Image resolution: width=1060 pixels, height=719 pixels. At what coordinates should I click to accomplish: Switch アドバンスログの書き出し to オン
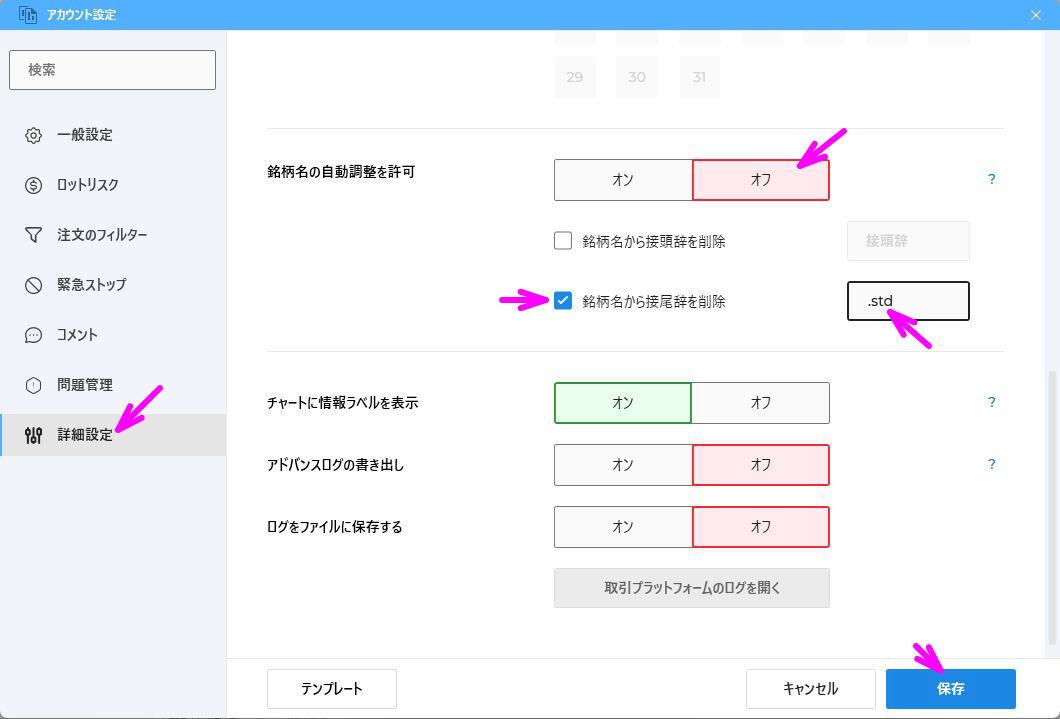[x=622, y=464]
